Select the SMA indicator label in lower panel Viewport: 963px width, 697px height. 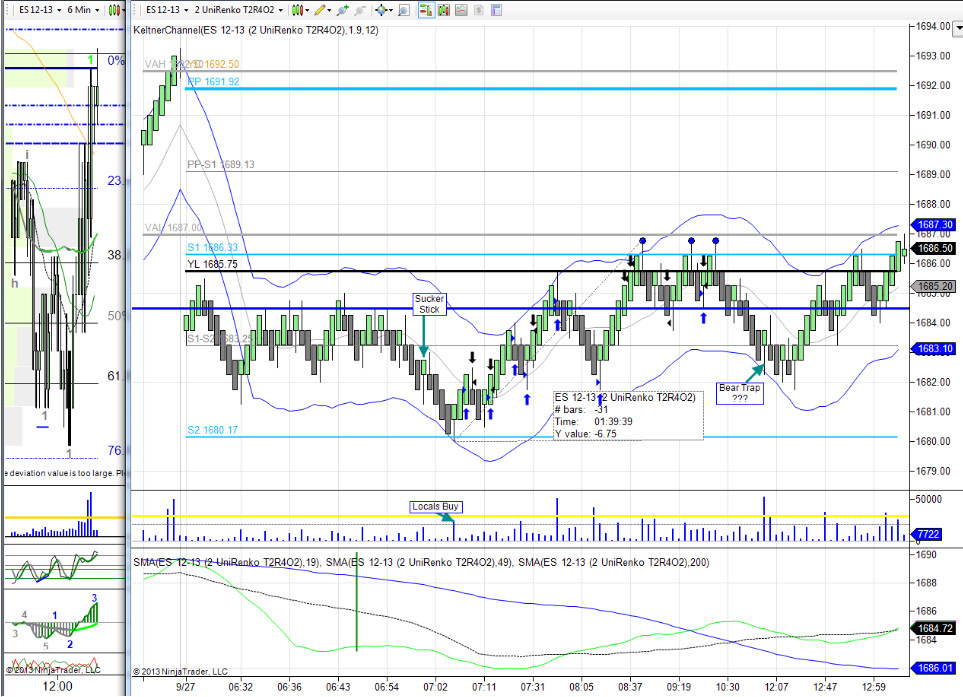[x=421, y=562]
